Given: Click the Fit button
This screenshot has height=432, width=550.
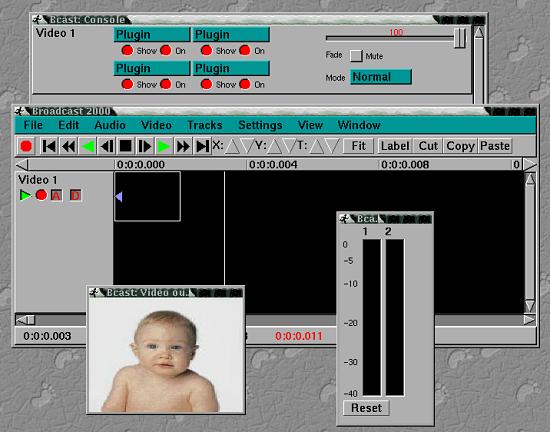Looking at the screenshot, I should tap(358, 146).
